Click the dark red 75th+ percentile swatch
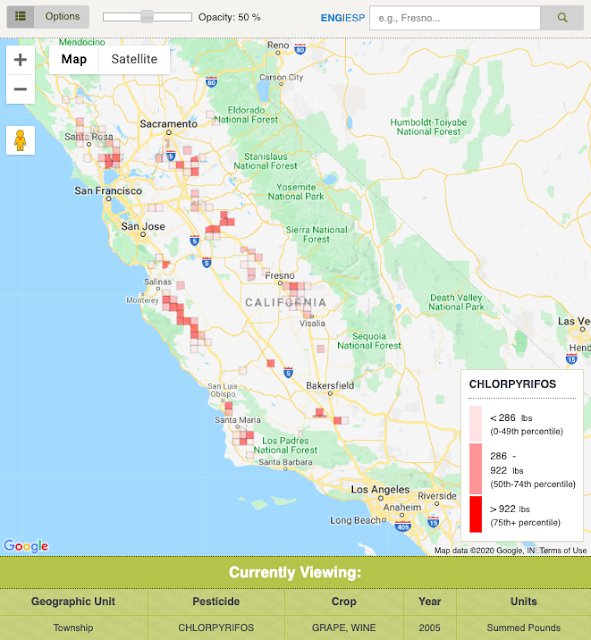 coord(475,514)
